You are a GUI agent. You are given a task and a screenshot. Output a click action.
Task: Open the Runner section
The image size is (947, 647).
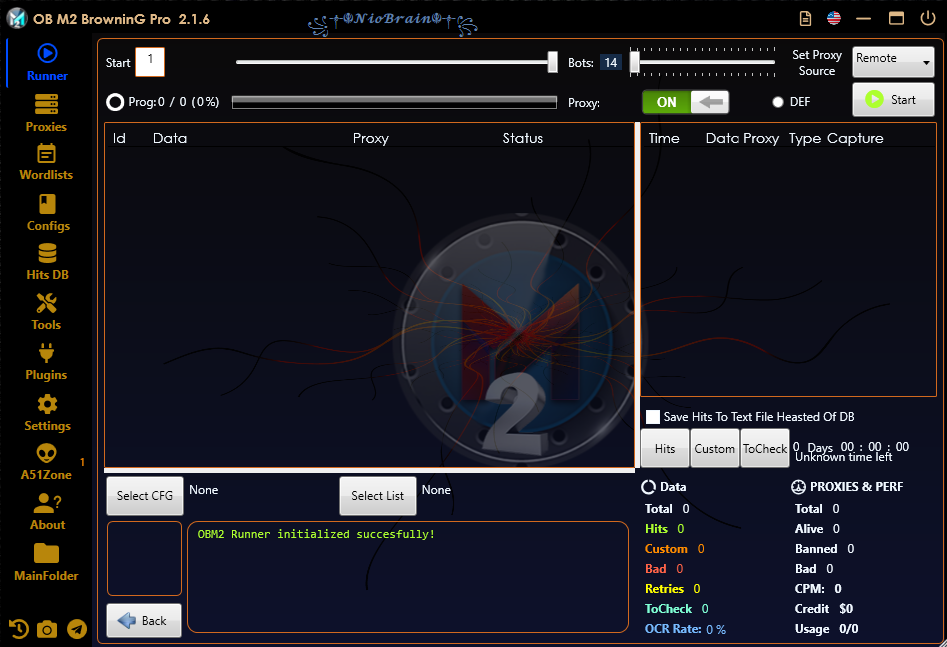click(x=47, y=63)
